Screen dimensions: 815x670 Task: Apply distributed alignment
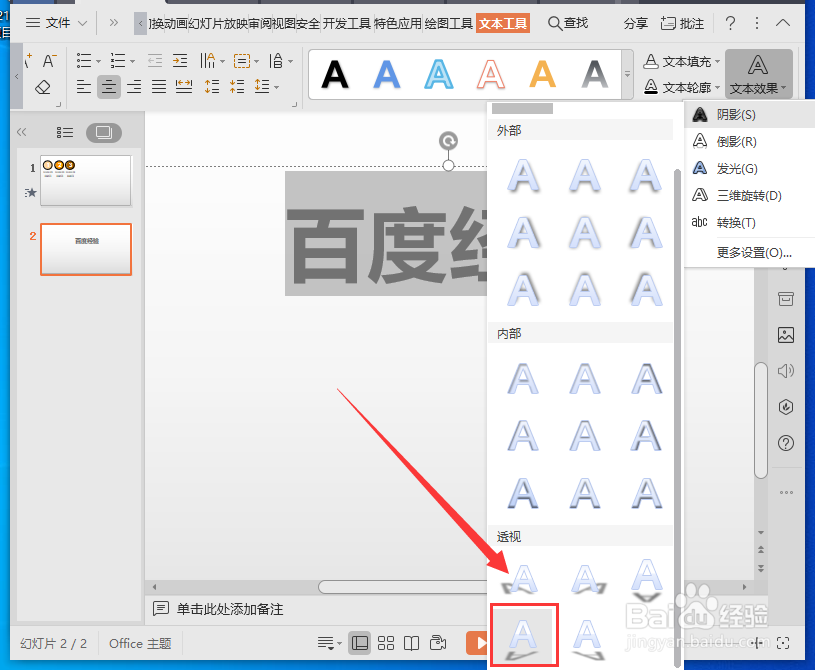pos(184,86)
